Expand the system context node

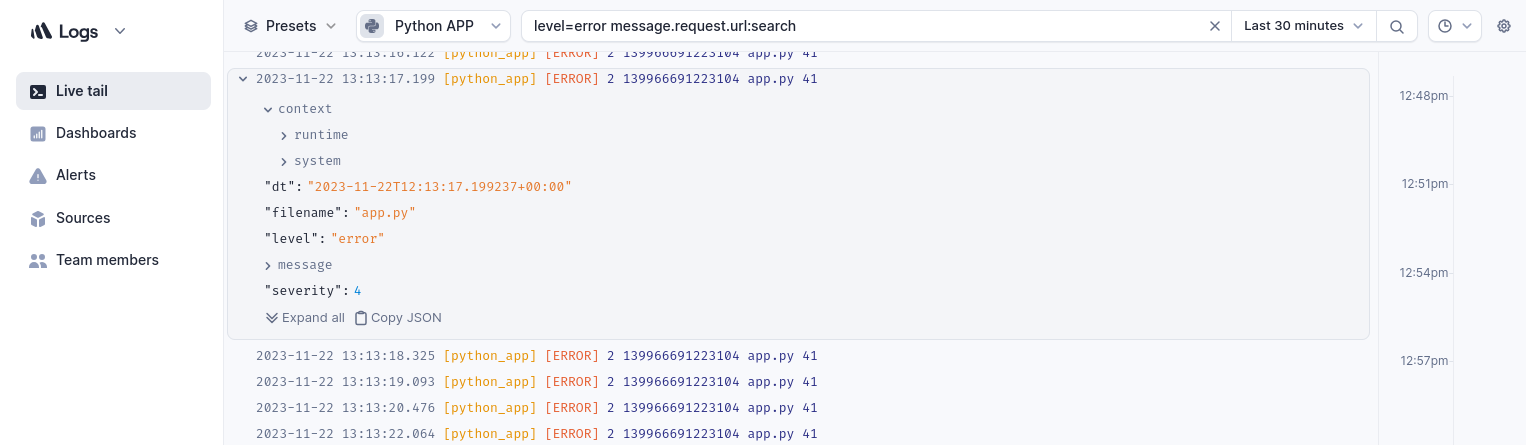284,161
